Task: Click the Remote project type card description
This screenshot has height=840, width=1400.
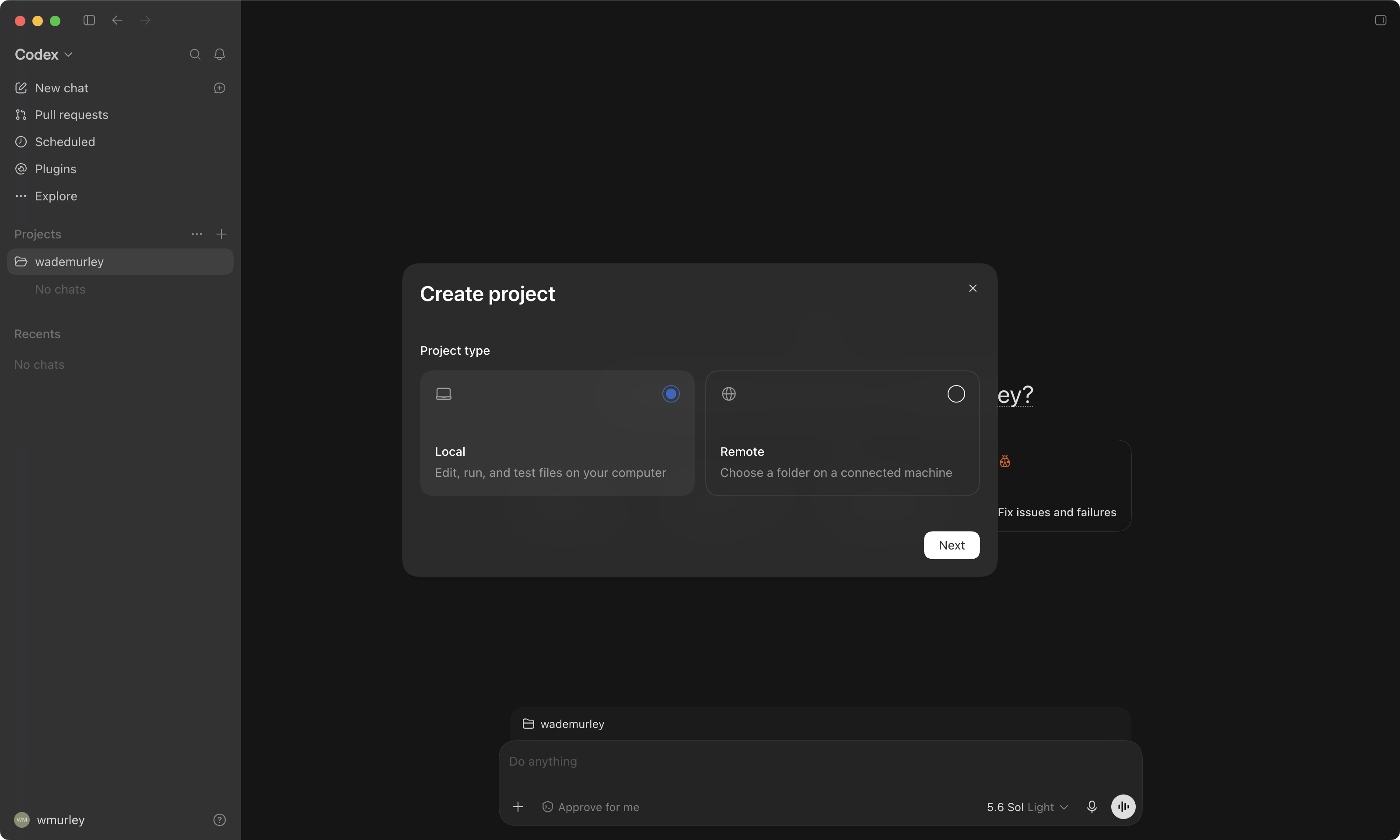Action: pos(836,472)
